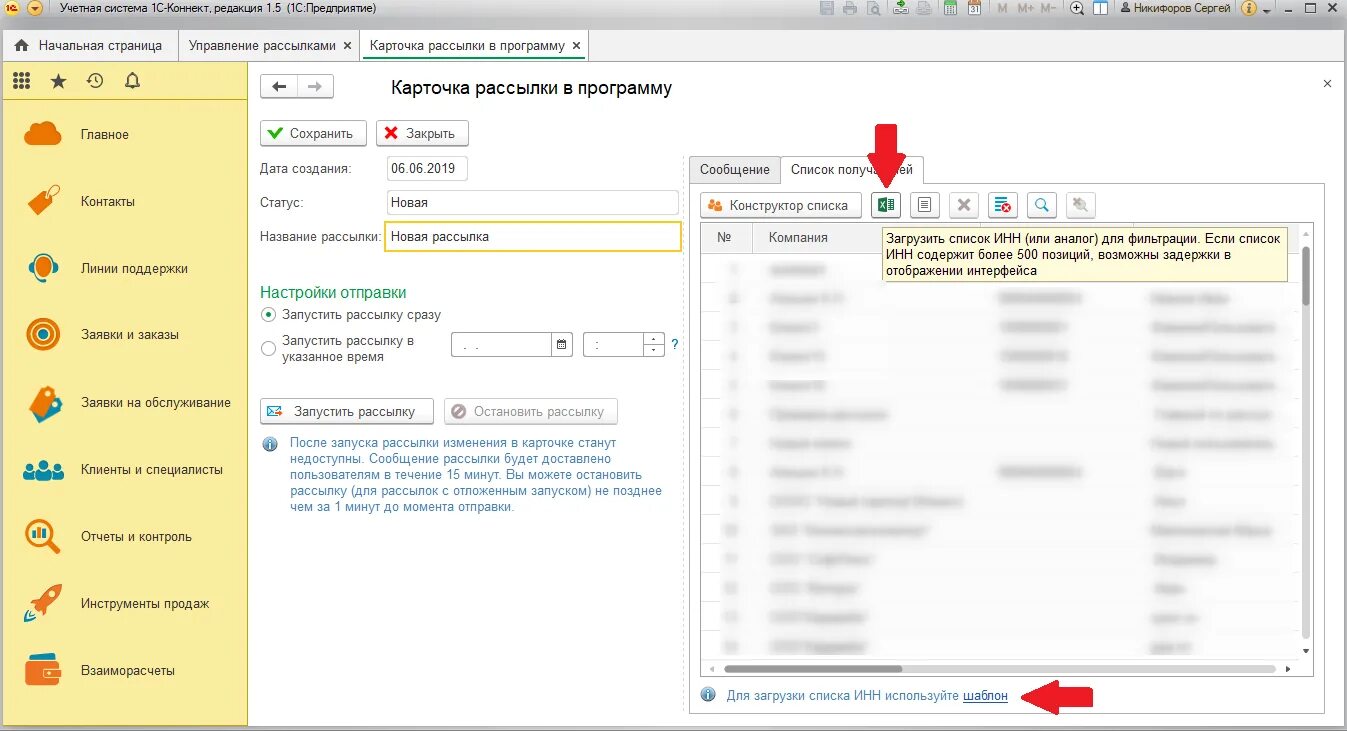Click the main menu dropdown circle in title bar
The width and height of the screenshot is (1347, 731).
(x=35, y=8)
